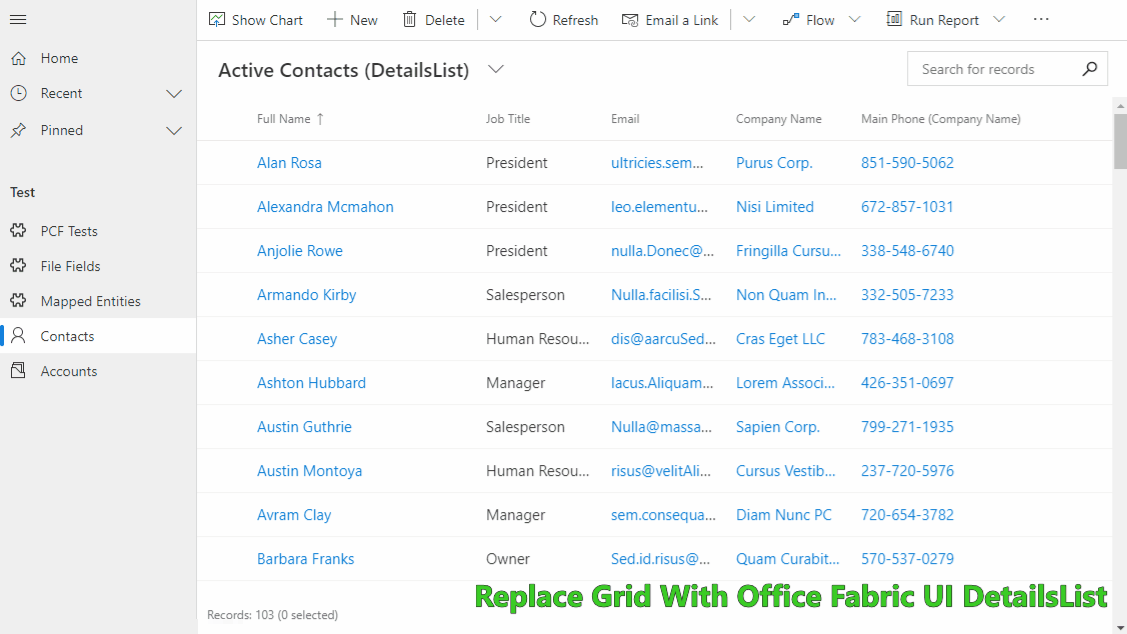Image resolution: width=1127 pixels, height=634 pixels.
Task: Click the PCF Tests puzzle icon
Action: pyautogui.click(x=19, y=231)
